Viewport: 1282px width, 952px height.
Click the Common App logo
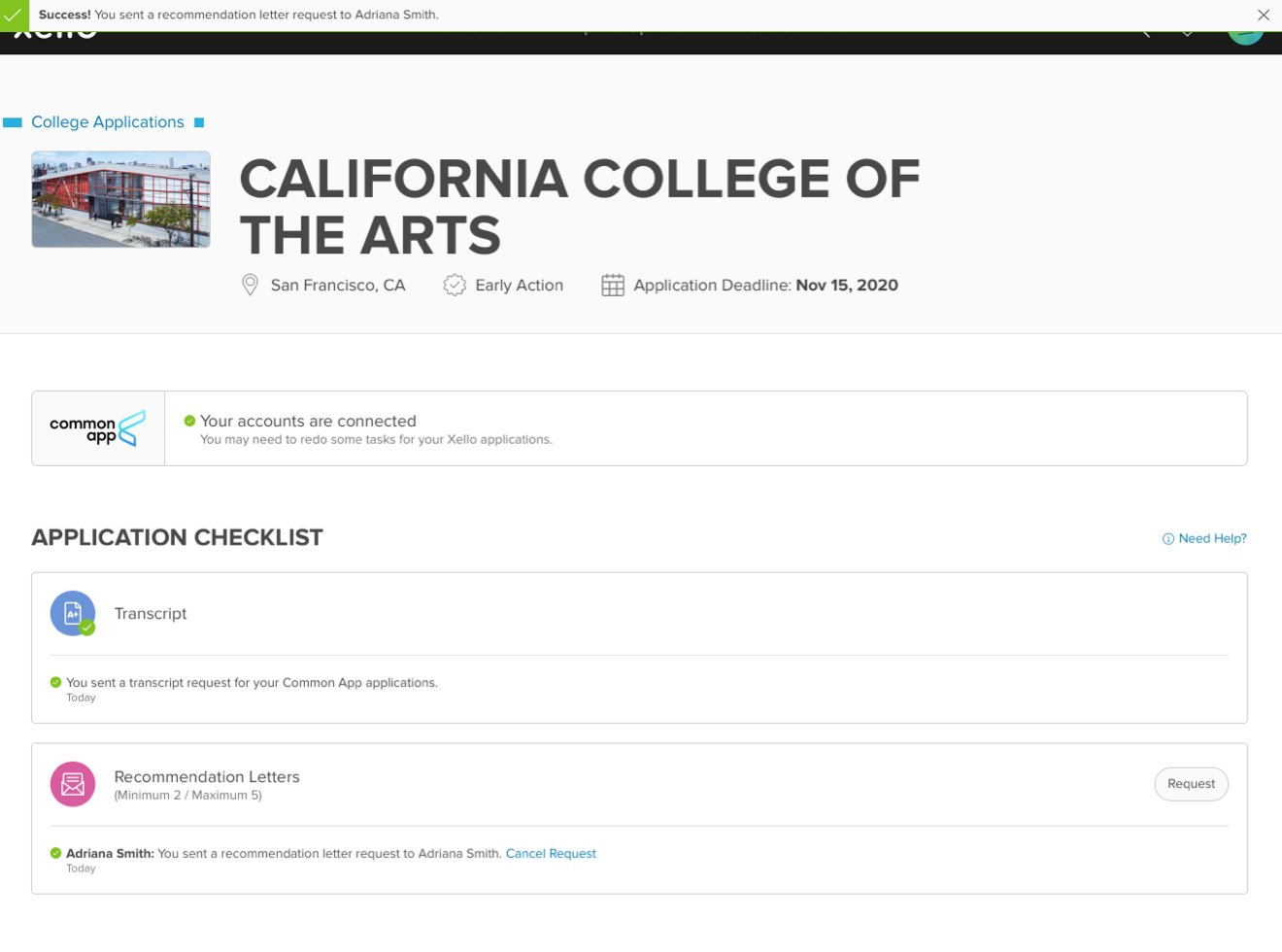click(x=98, y=428)
